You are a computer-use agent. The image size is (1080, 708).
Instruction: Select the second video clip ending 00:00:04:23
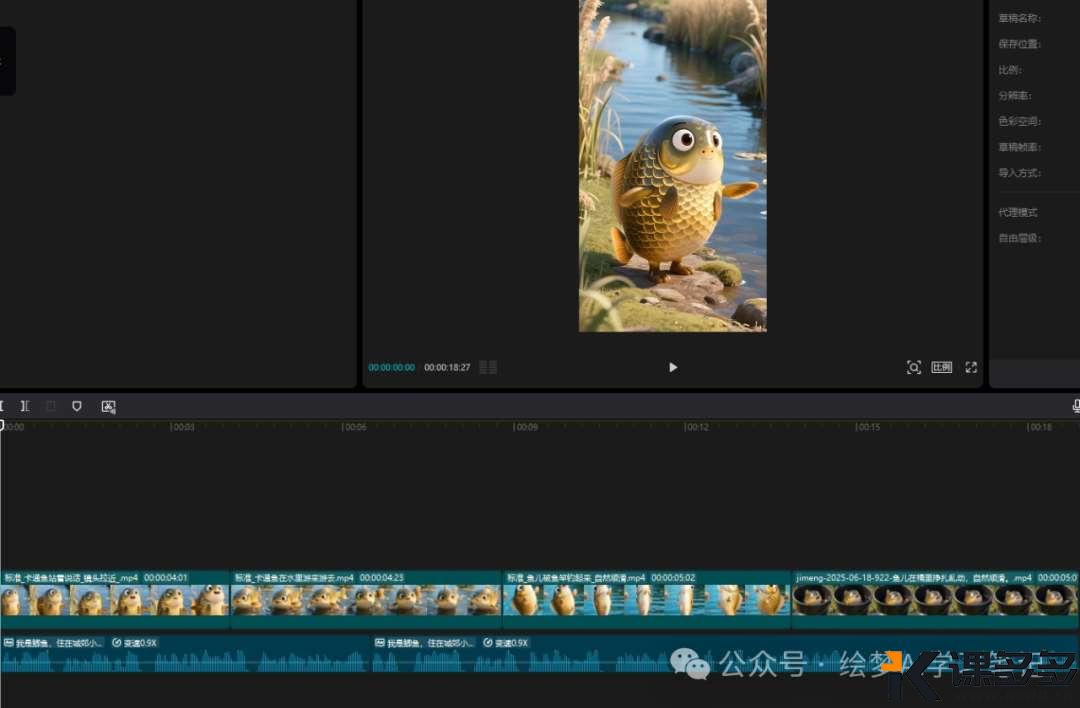[366, 600]
